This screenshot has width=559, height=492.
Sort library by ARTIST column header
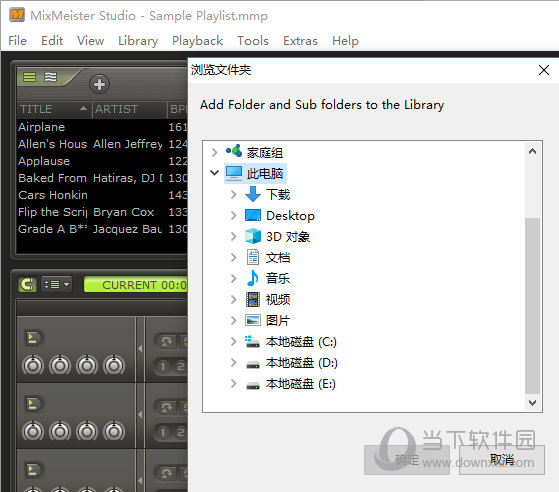[130, 109]
